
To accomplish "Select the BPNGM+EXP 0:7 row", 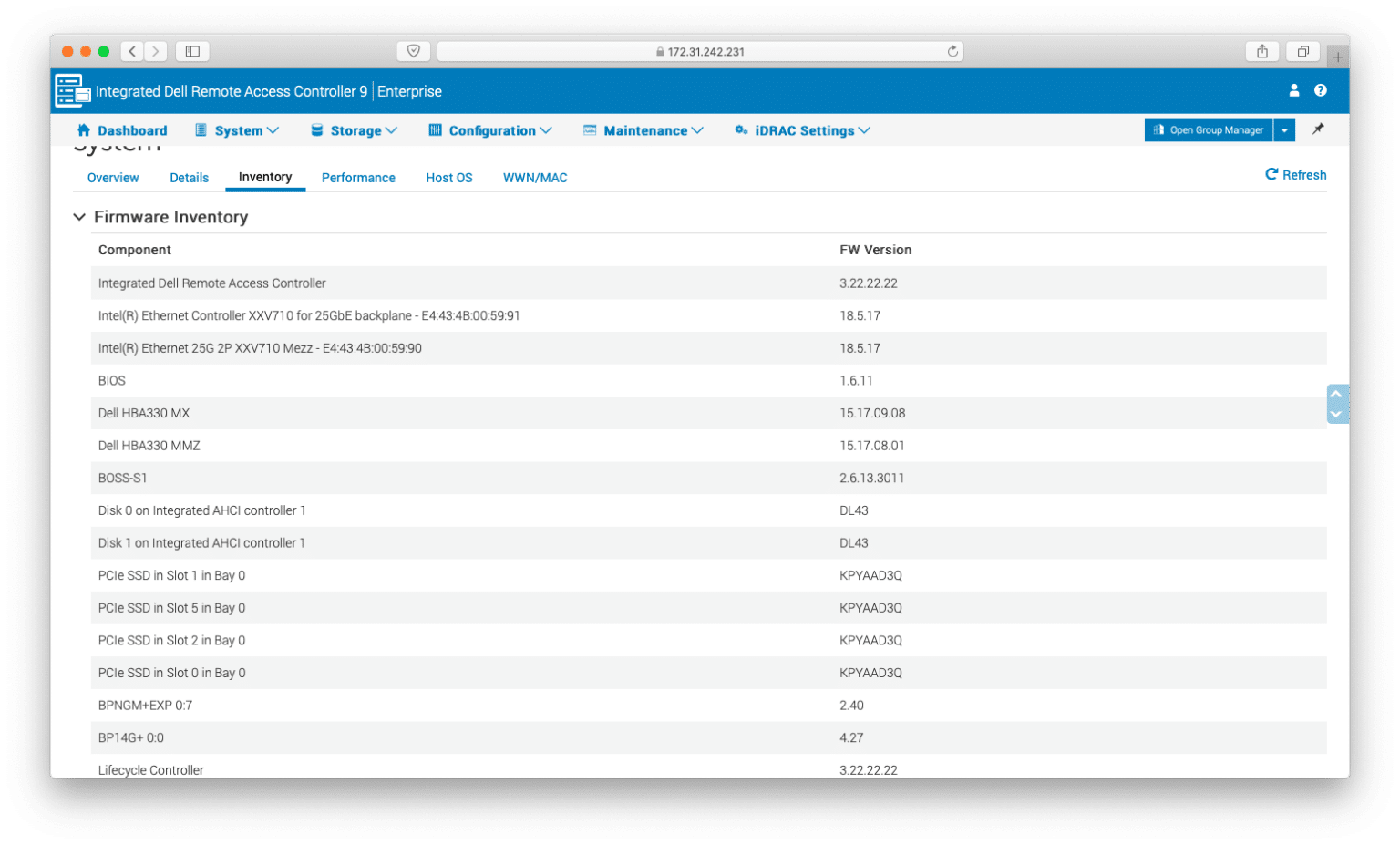I will [709, 706].
